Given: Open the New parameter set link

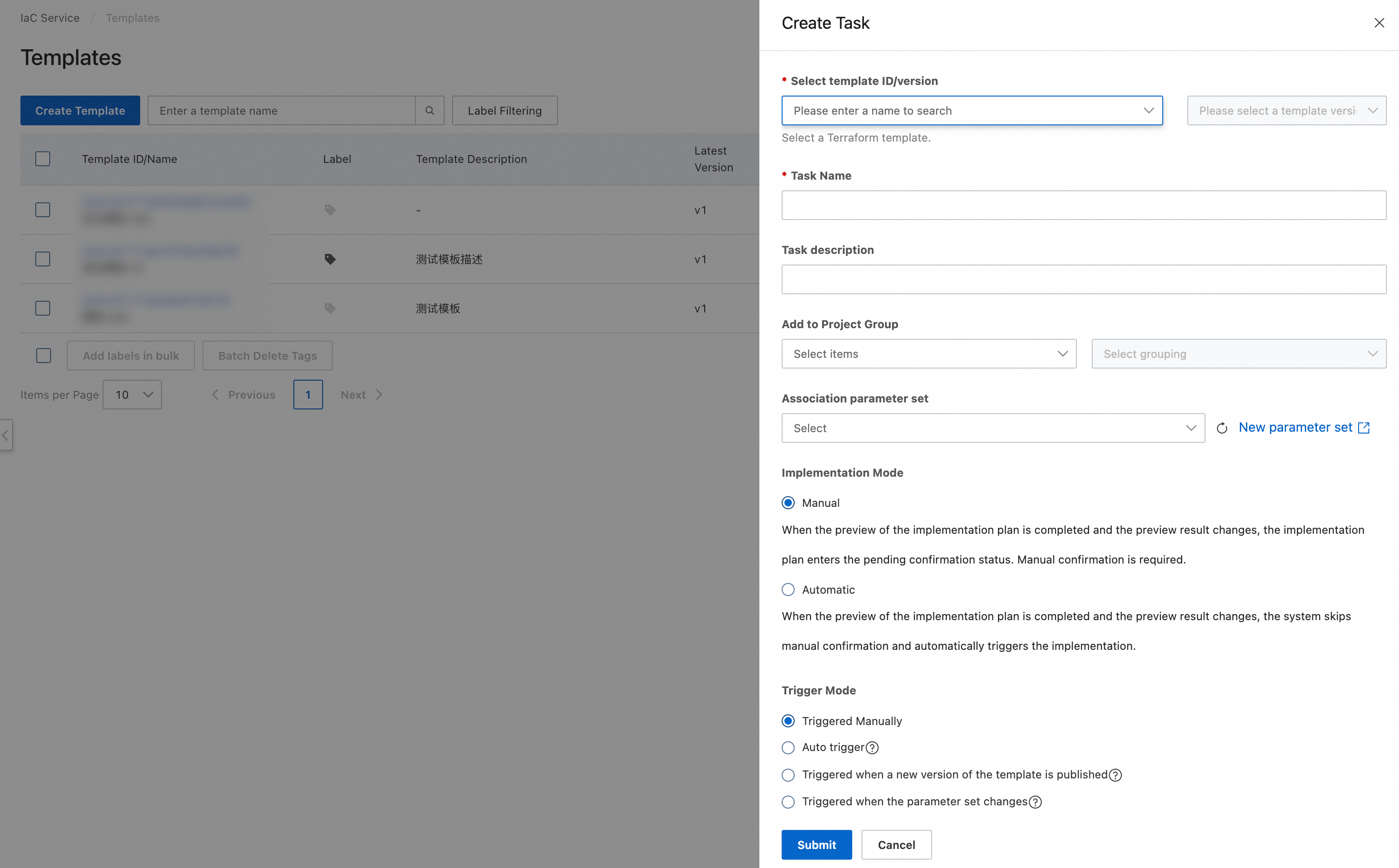Looking at the screenshot, I should click(x=1295, y=427).
